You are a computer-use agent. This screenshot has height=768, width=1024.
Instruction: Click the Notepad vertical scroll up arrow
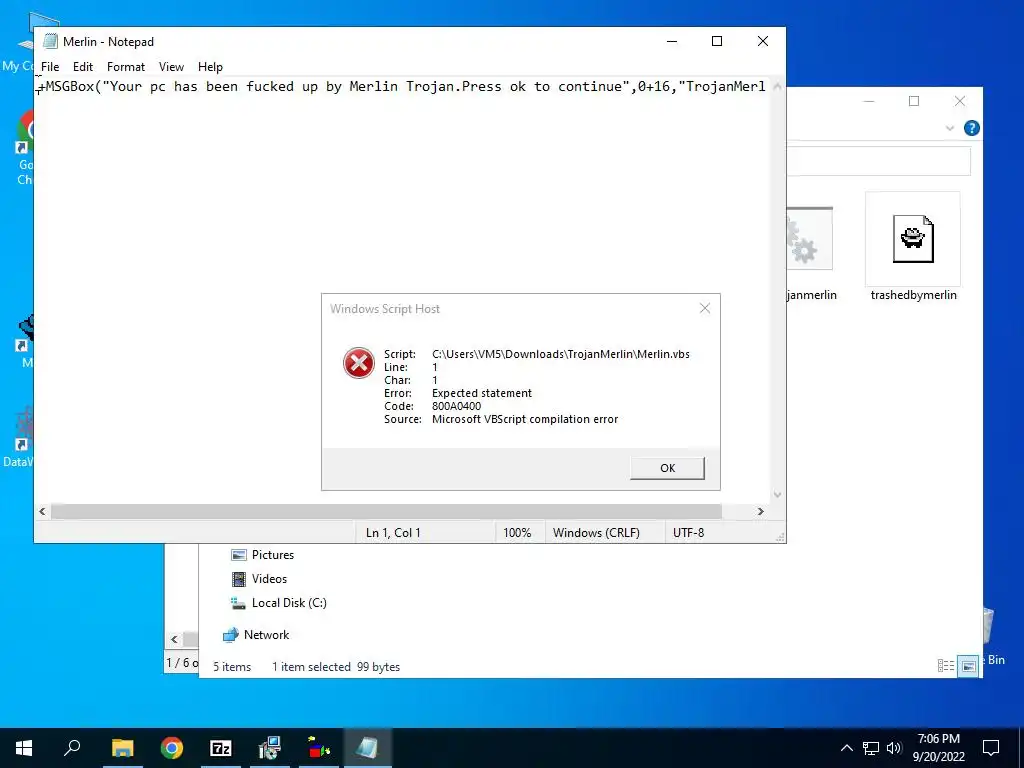(777, 86)
